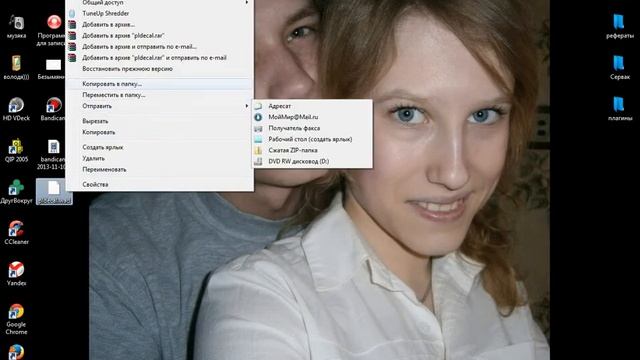Select Копировать в папку...
640x360 pixels.
pyautogui.click(x=159, y=84)
